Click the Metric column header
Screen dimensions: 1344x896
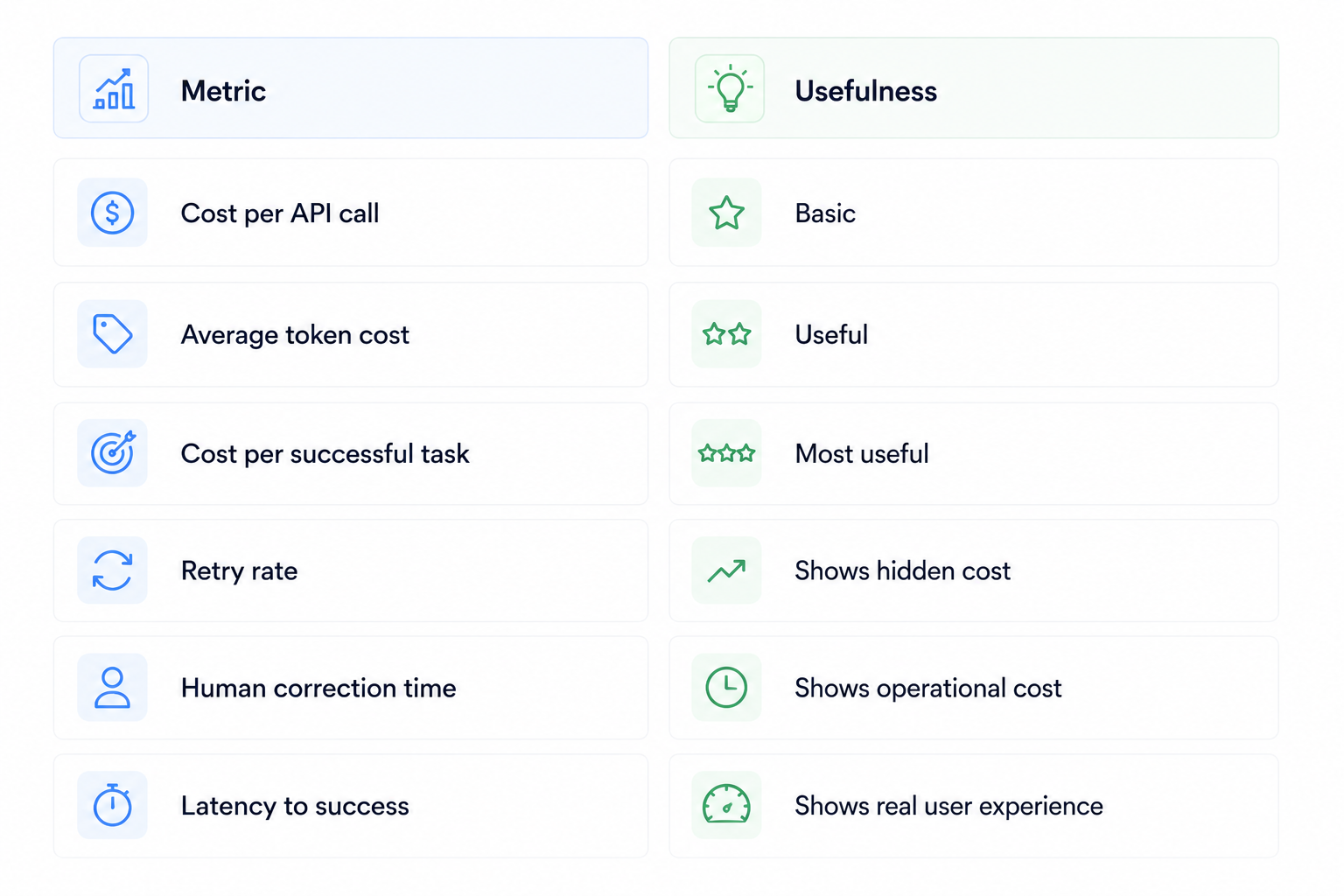pyautogui.click(x=351, y=88)
